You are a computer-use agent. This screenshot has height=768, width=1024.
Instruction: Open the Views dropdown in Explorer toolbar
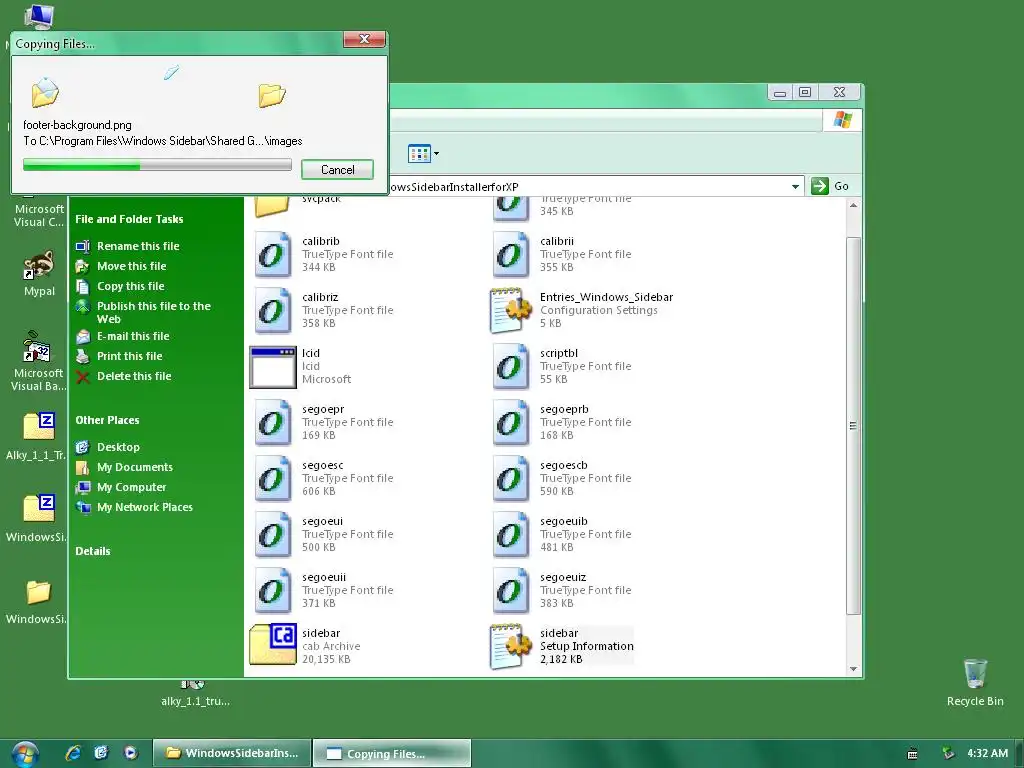pos(423,154)
